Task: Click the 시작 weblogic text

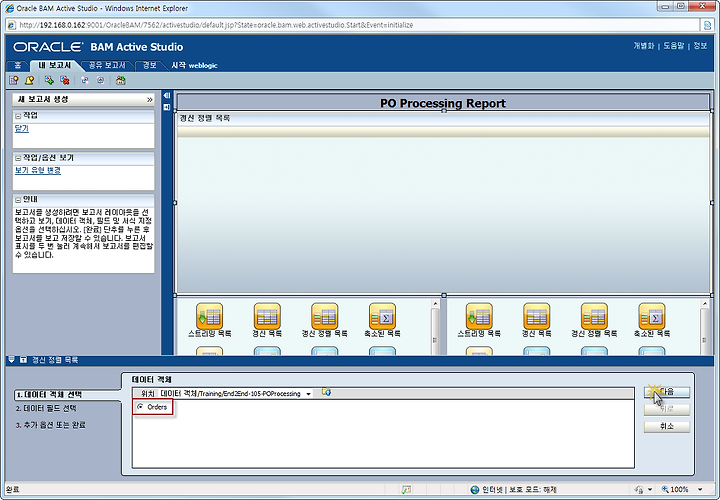Action: [194, 66]
